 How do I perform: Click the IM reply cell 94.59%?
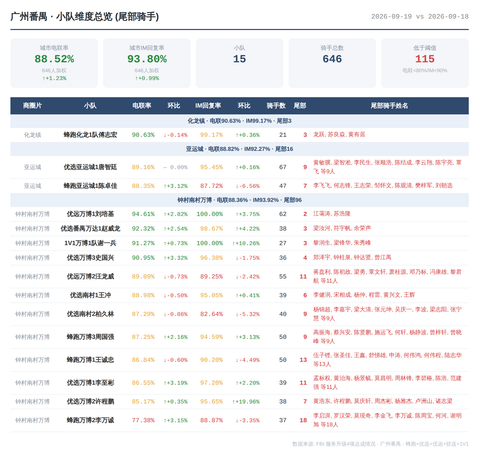[x=211, y=337]
